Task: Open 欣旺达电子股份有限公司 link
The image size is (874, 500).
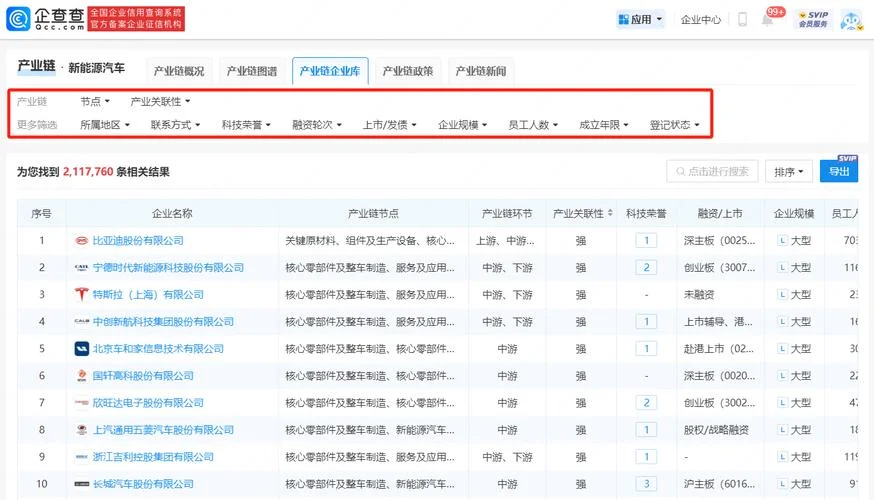Action: tap(148, 402)
